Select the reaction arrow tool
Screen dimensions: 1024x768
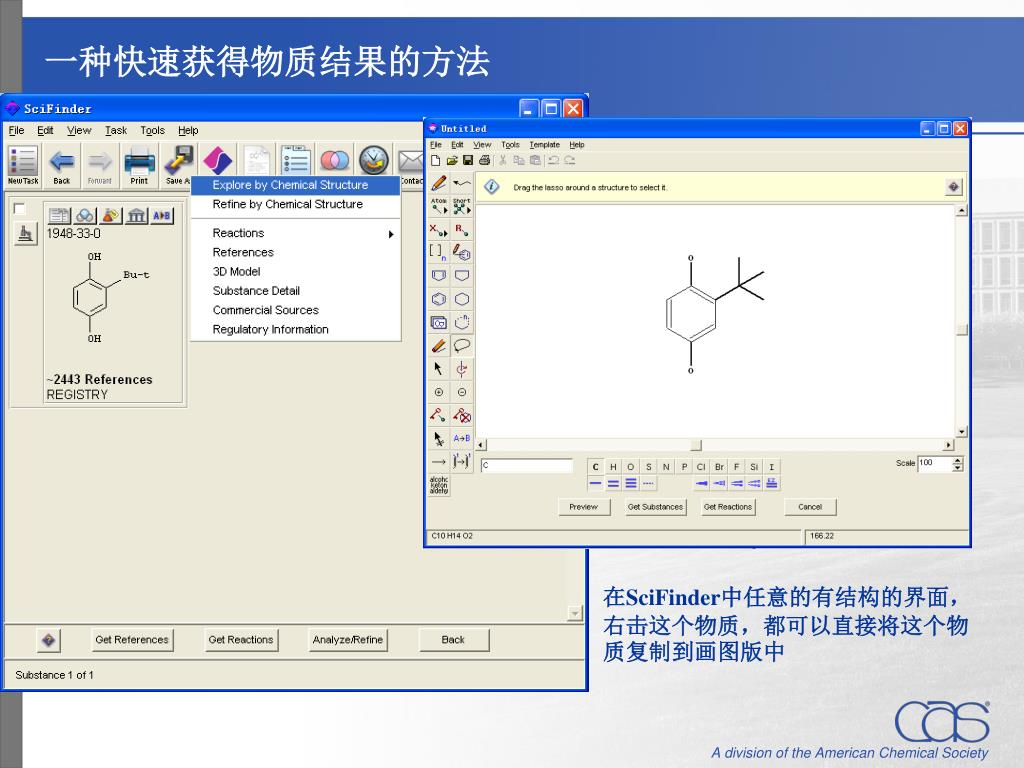click(439, 462)
